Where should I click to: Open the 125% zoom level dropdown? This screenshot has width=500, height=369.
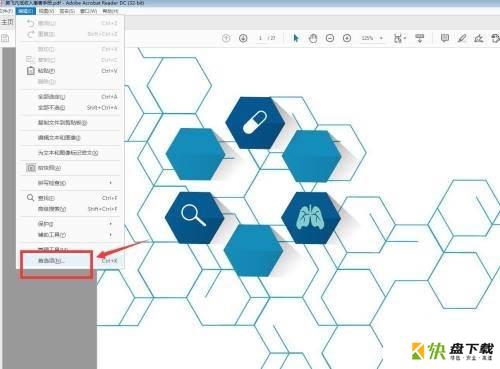tap(372, 38)
